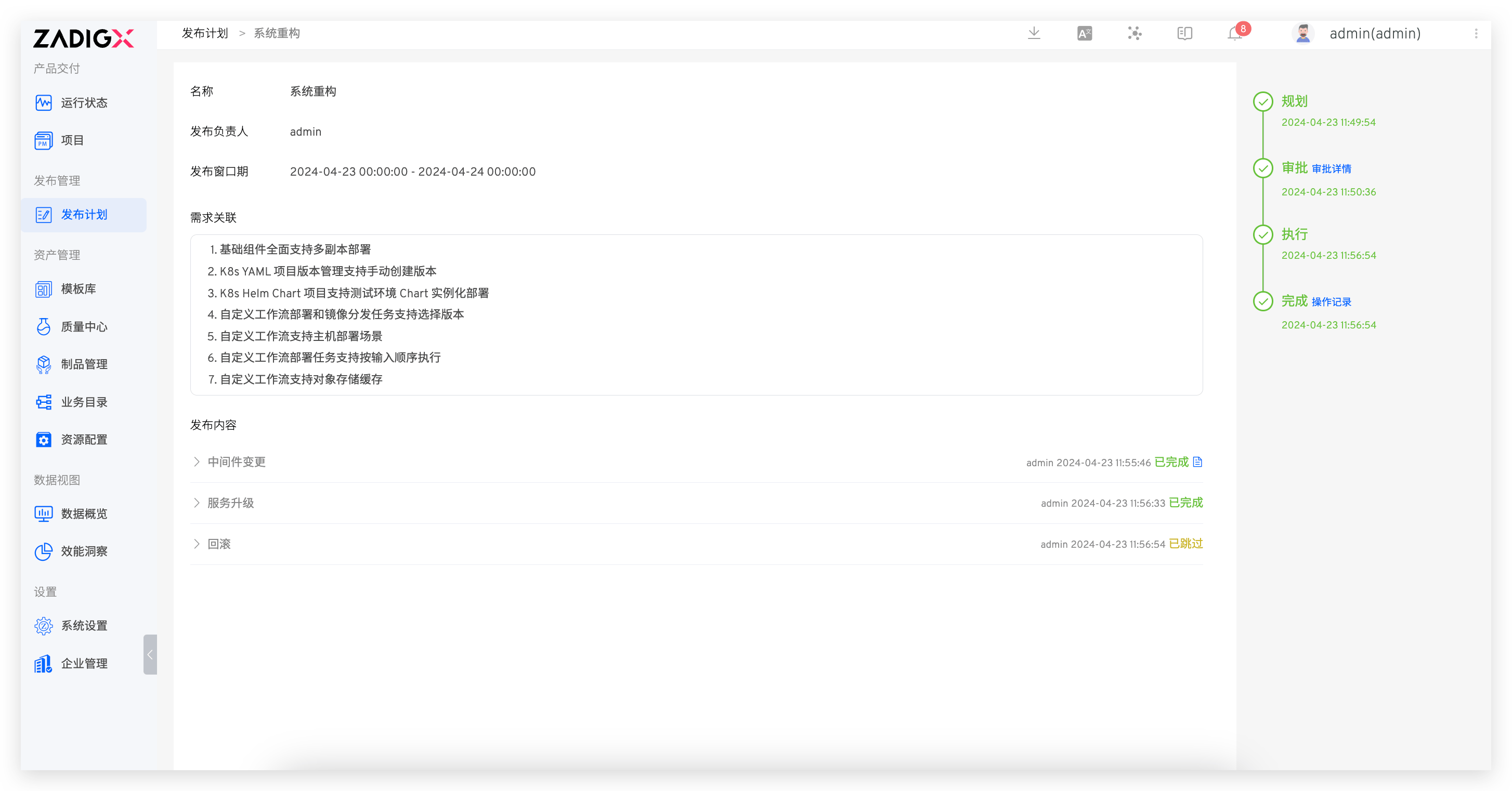Image resolution: width=1512 pixels, height=791 pixels.
Task: Open the three-dot menu at top right
Action: [1476, 33]
